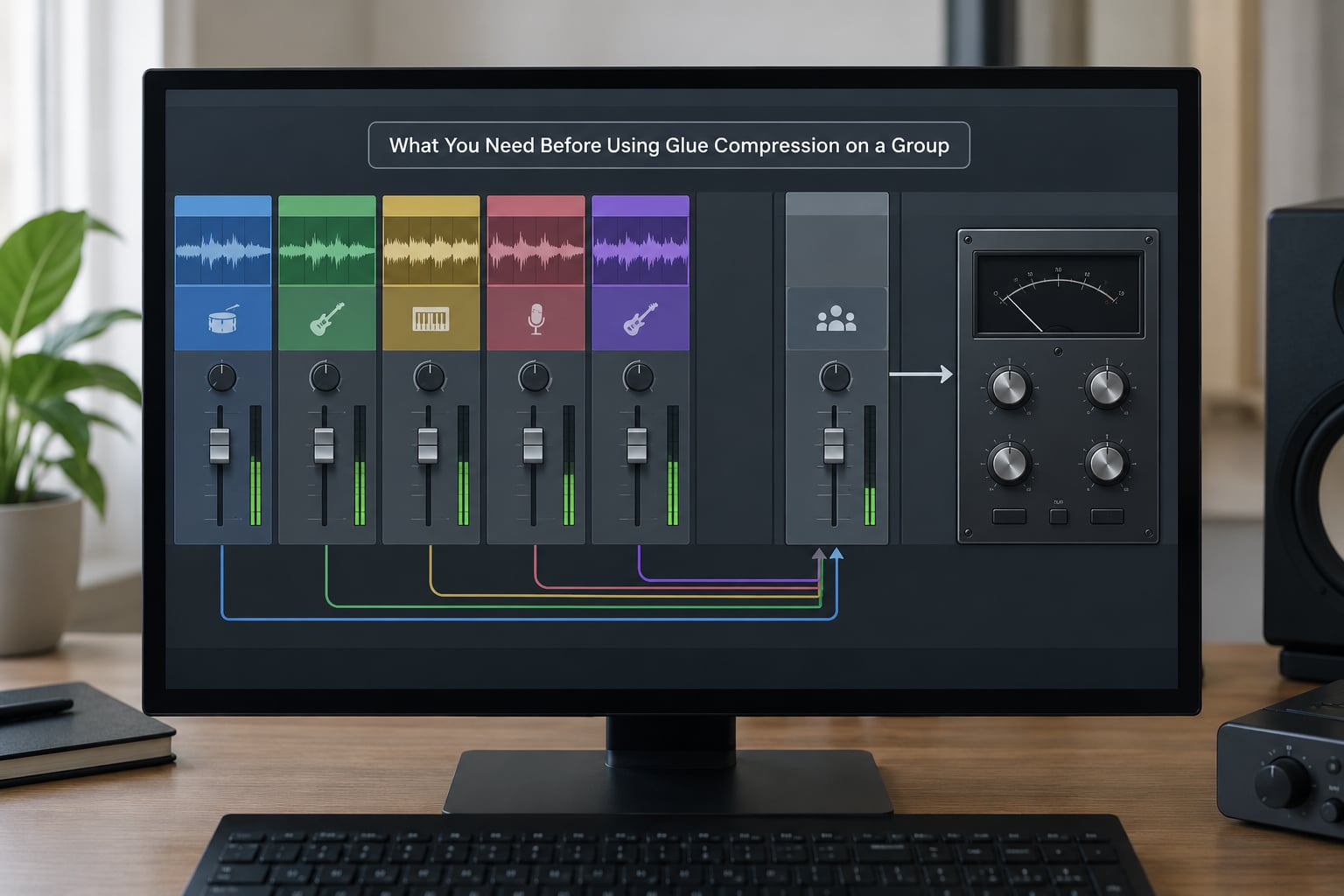The image size is (1344, 896).
Task: Click the compressor bottom-left knob
Action: point(1009,464)
